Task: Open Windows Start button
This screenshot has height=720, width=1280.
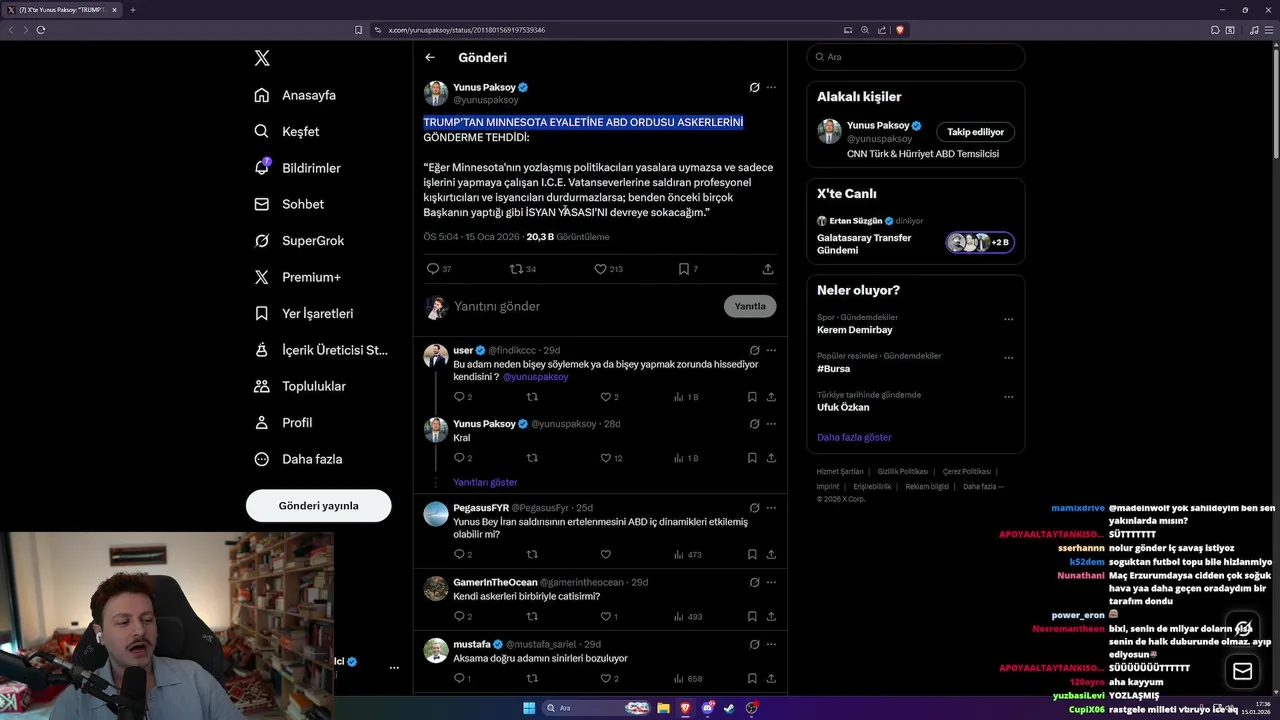Action: coord(529,708)
